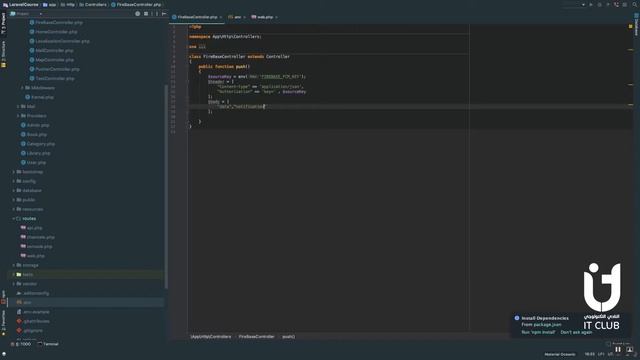Collapse the routes folder
The image size is (640, 360).
pyautogui.click(x=13, y=219)
